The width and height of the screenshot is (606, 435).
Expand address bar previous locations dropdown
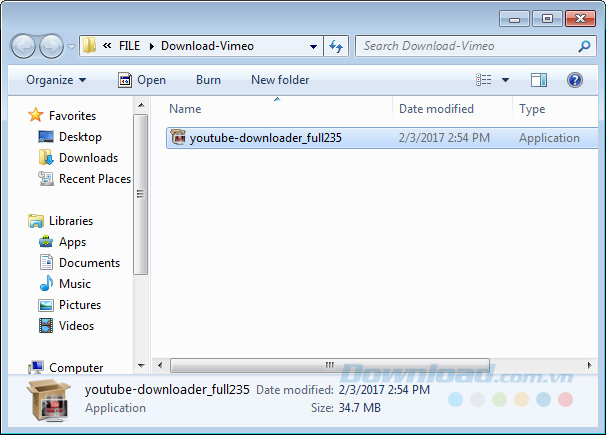click(313, 47)
